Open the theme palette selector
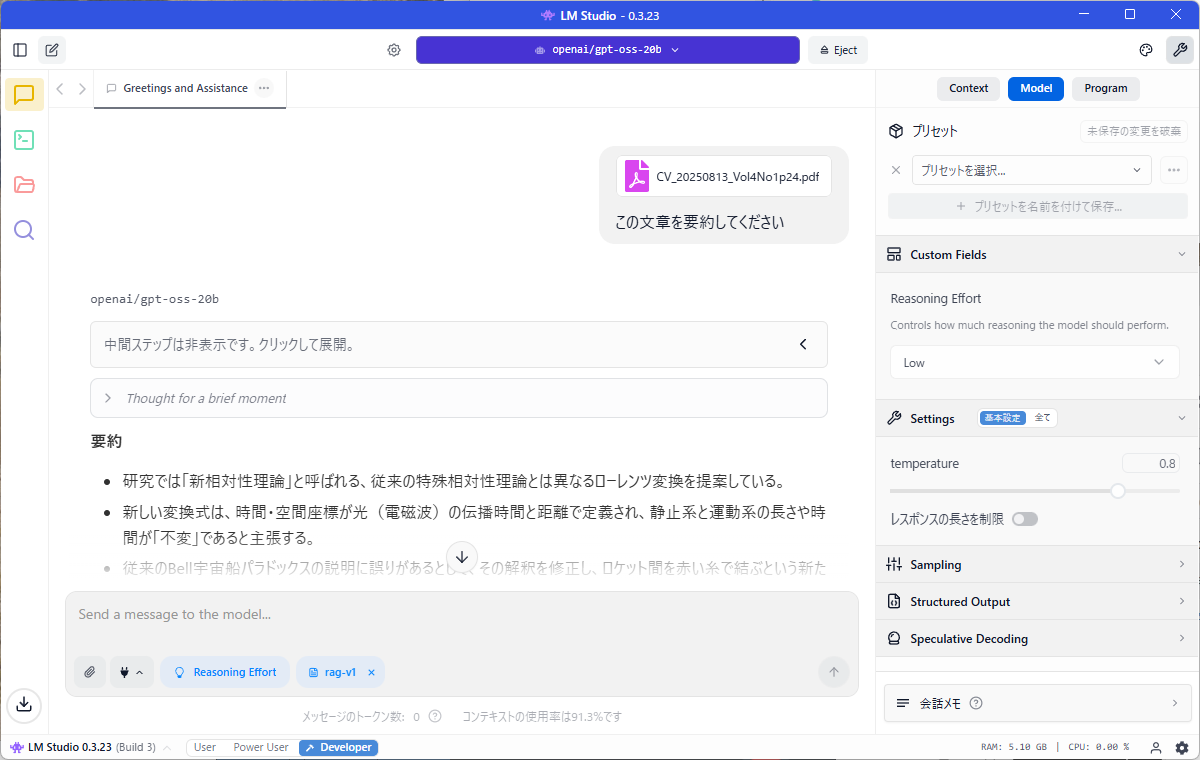1200x760 pixels. coord(1145,49)
